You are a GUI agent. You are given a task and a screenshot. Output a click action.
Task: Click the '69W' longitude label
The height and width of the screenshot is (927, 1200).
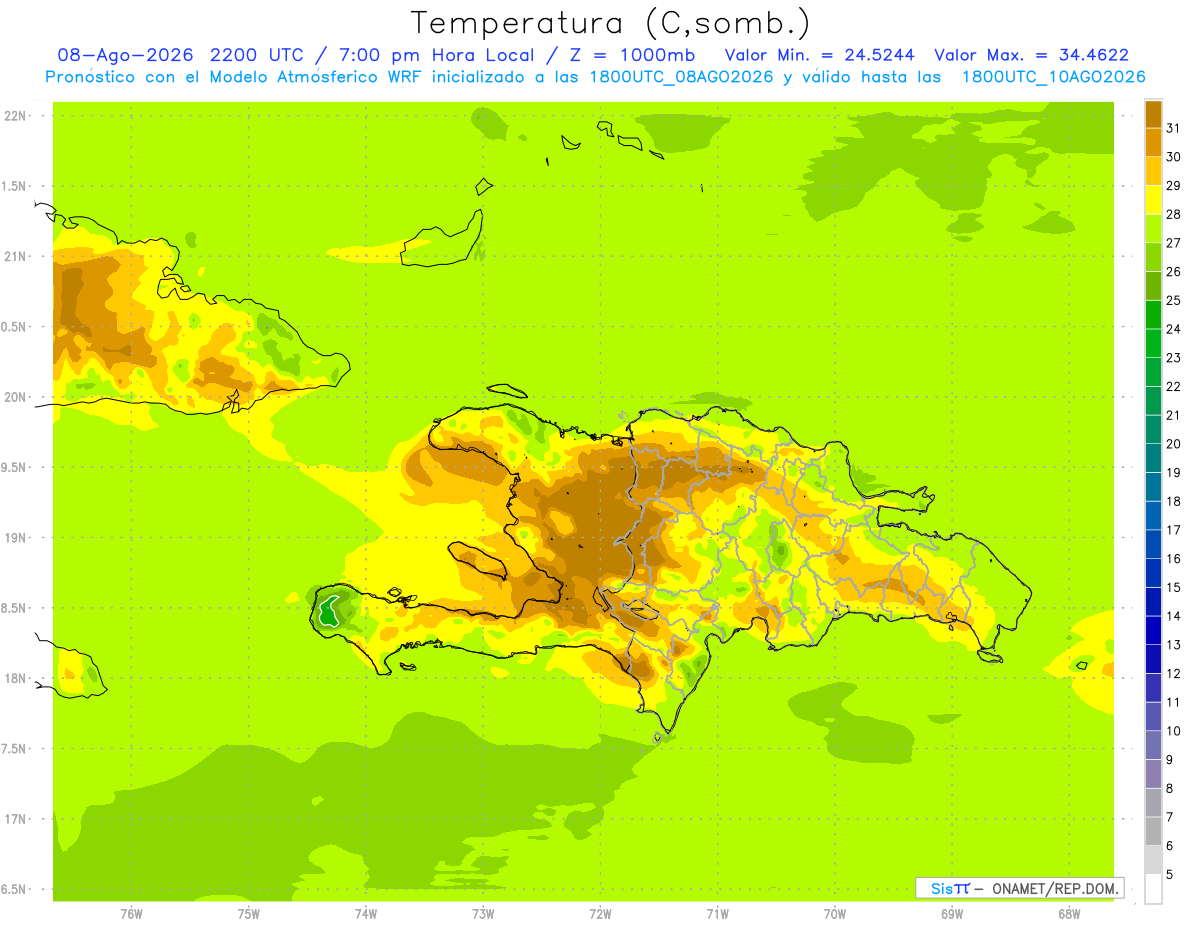(x=952, y=914)
